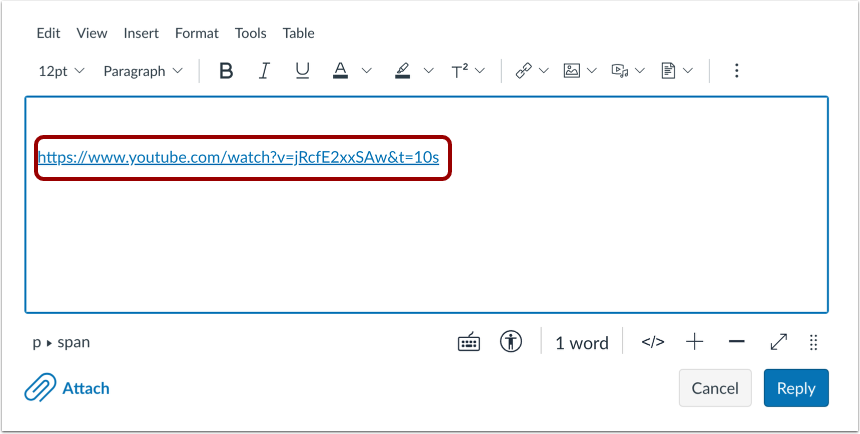Viewport: 860px width, 434px height.
Task: Click the minus icon in status bar
Action: (737, 342)
